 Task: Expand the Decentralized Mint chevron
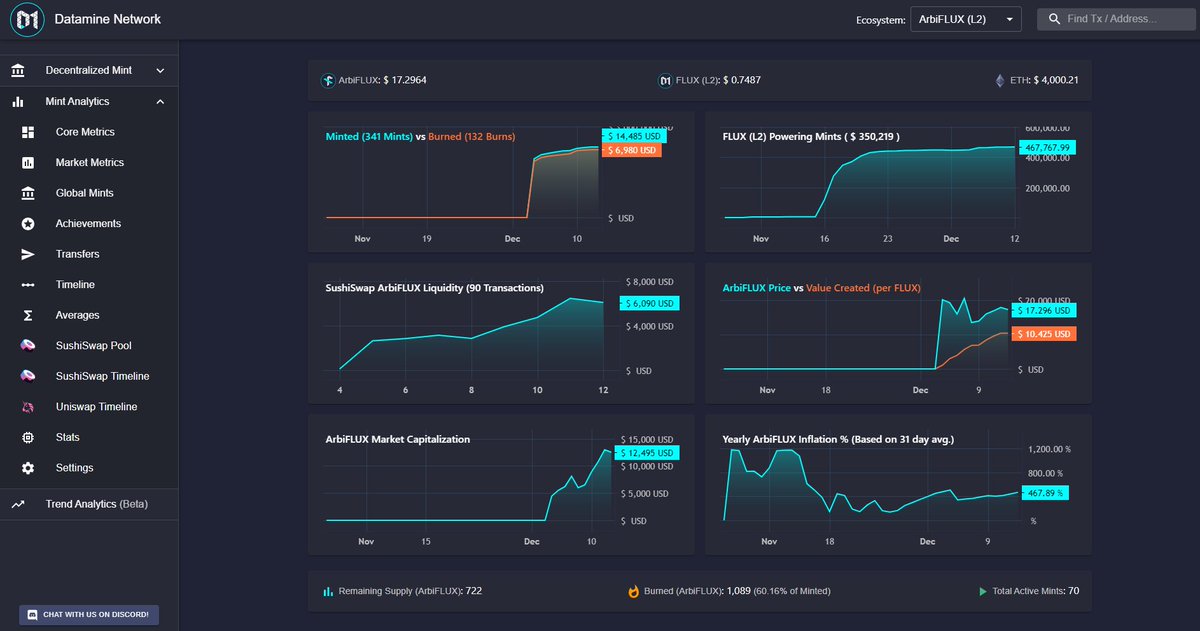pos(160,71)
